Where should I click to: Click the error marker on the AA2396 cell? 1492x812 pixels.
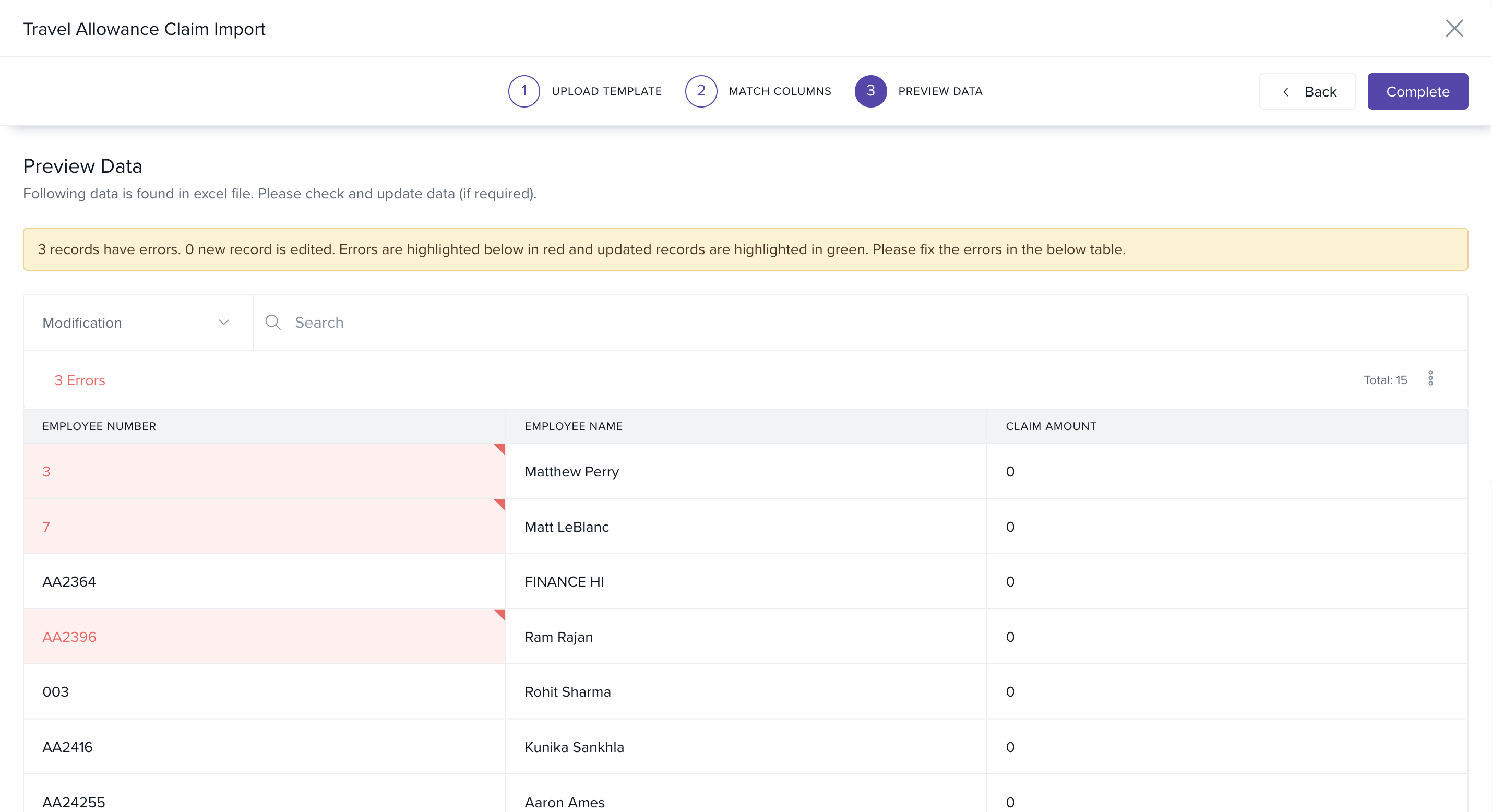click(x=500, y=614)
